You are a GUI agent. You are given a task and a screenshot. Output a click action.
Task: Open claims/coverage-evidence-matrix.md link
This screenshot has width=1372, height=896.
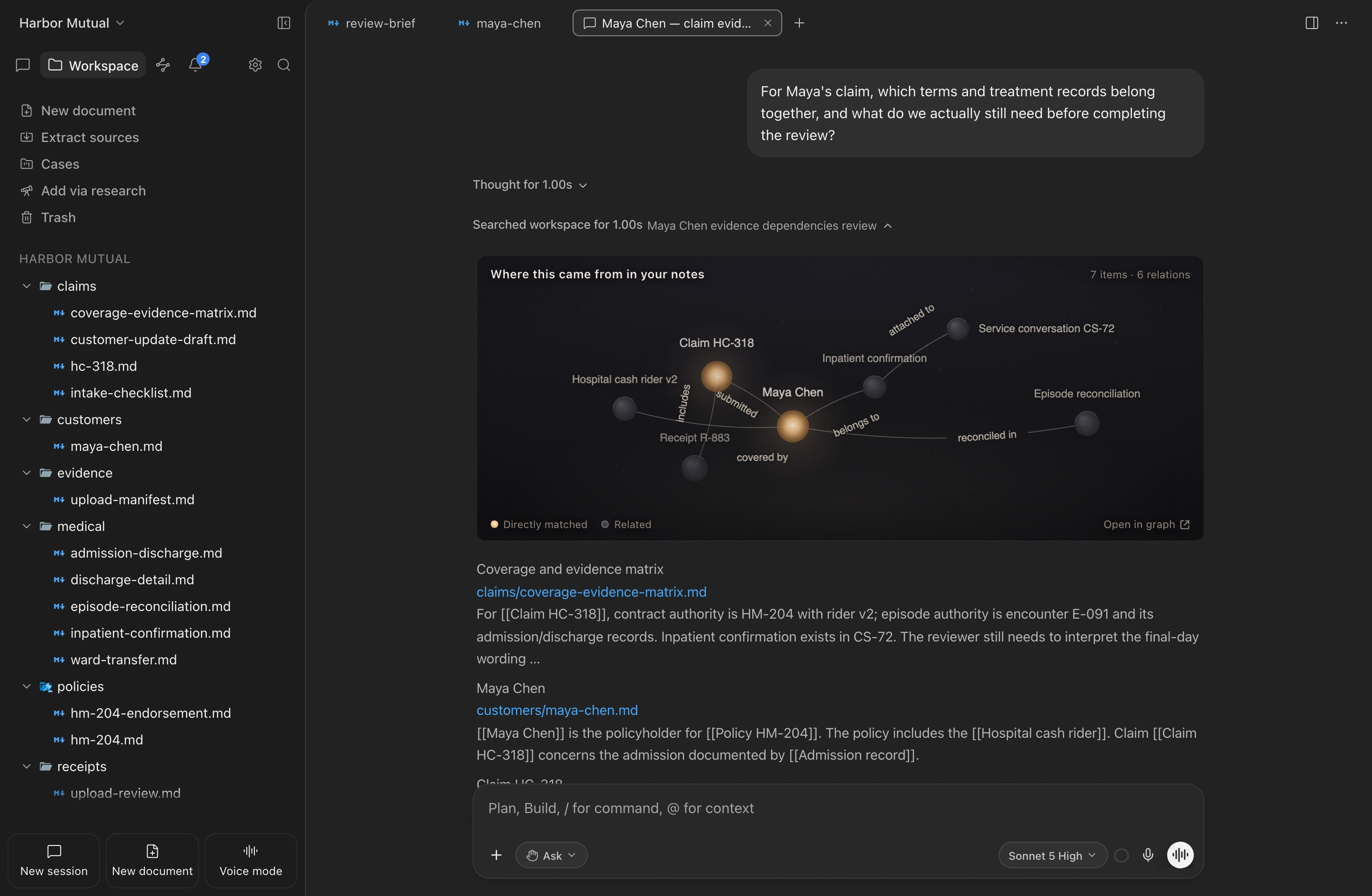click(x=592, y=591)
